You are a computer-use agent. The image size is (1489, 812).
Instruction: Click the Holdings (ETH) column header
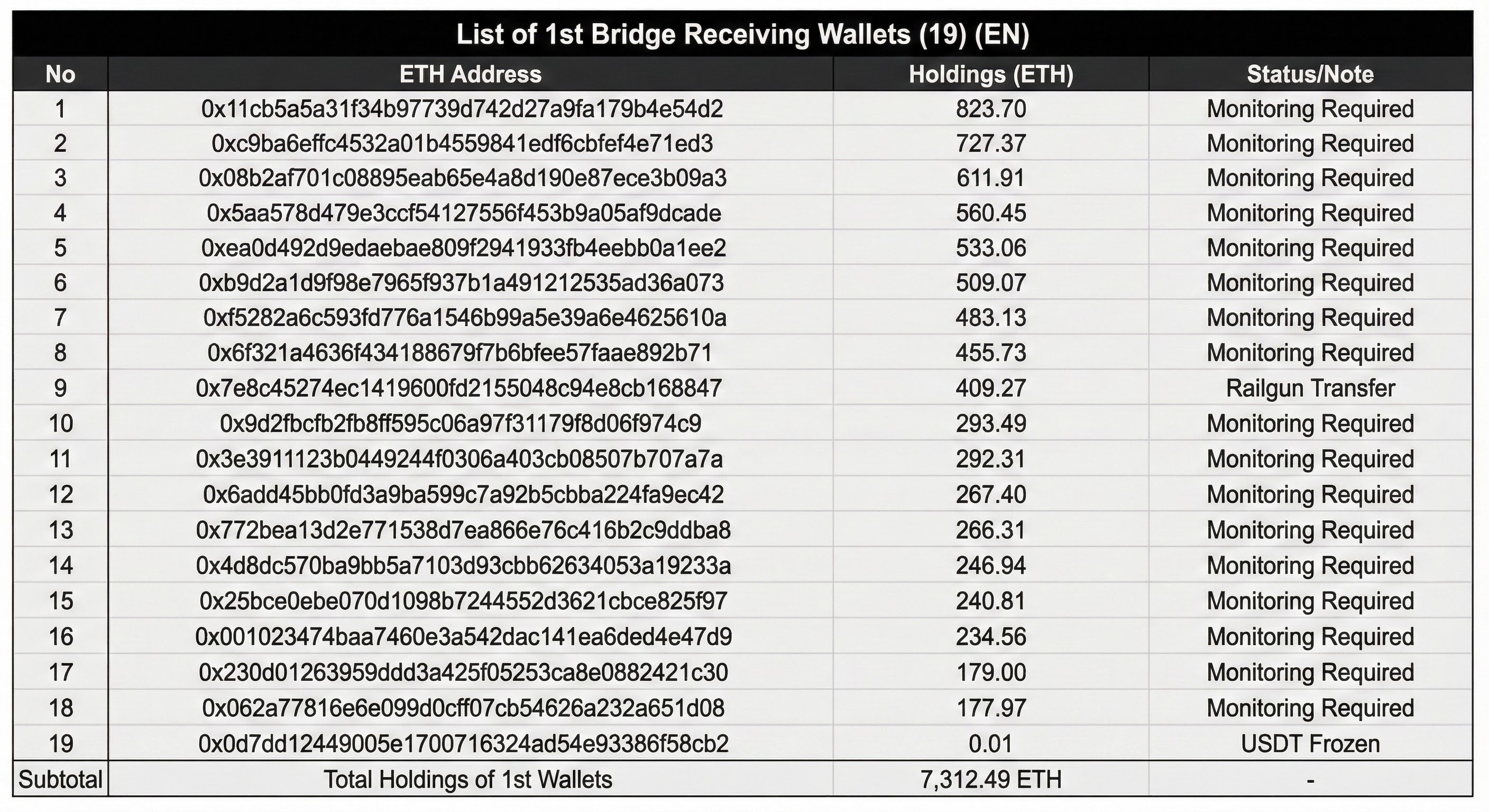[x=991, y=75]
